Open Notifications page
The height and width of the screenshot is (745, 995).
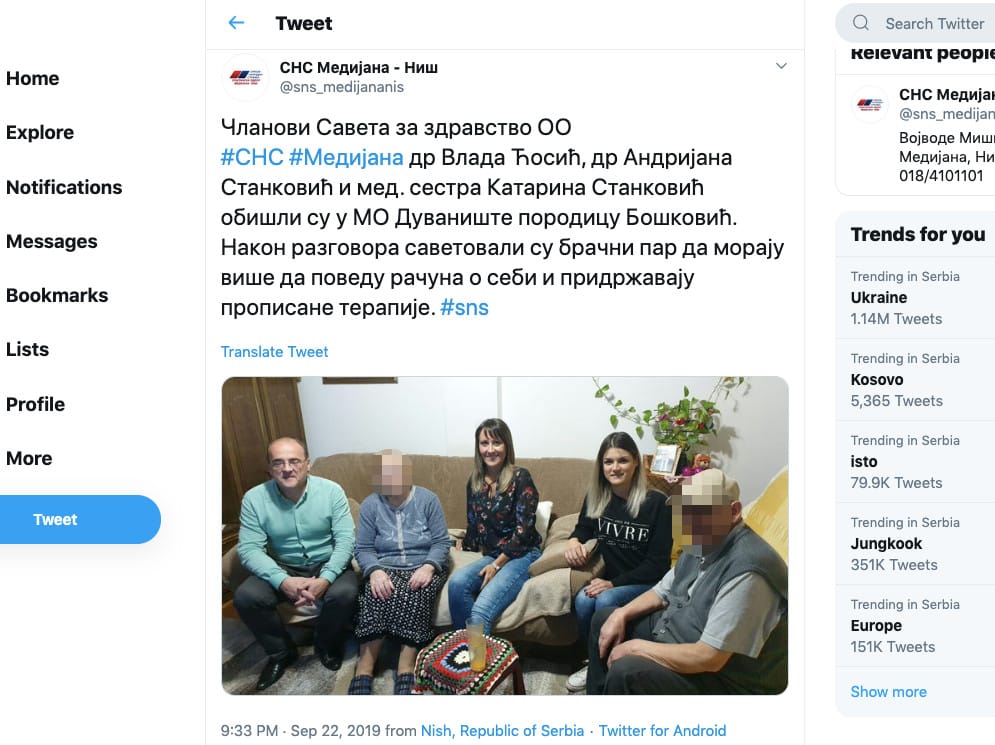click(64, 187)
